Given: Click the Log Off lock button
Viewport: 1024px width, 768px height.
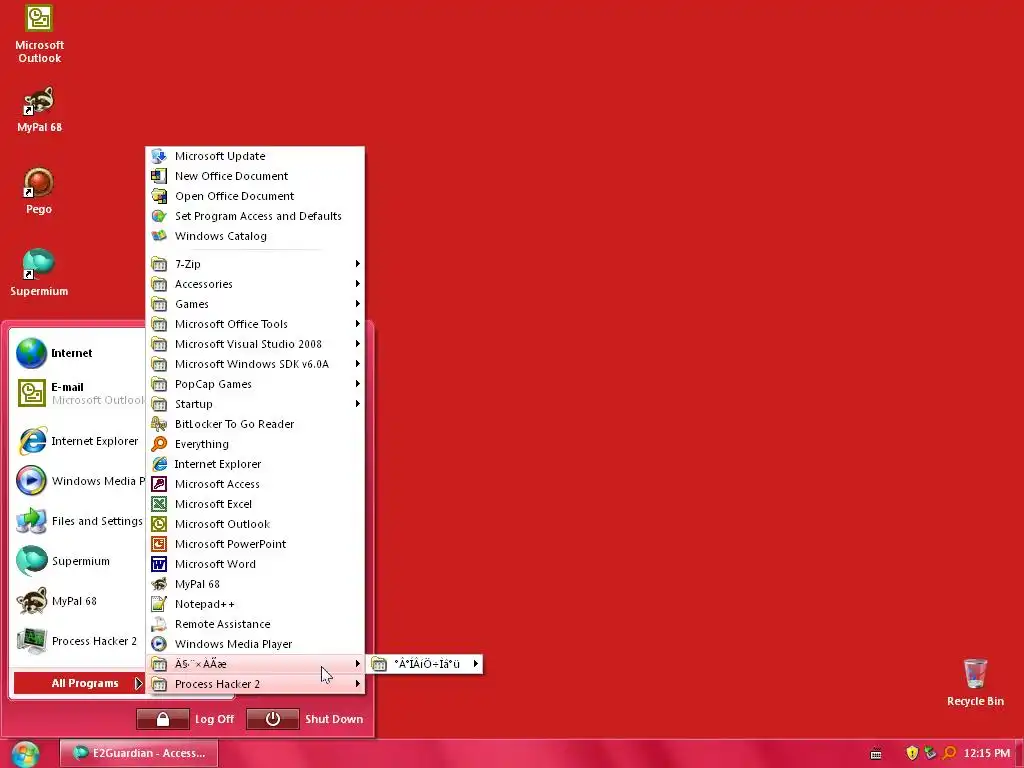Looking at the screenshot, I should pos(163,719).
